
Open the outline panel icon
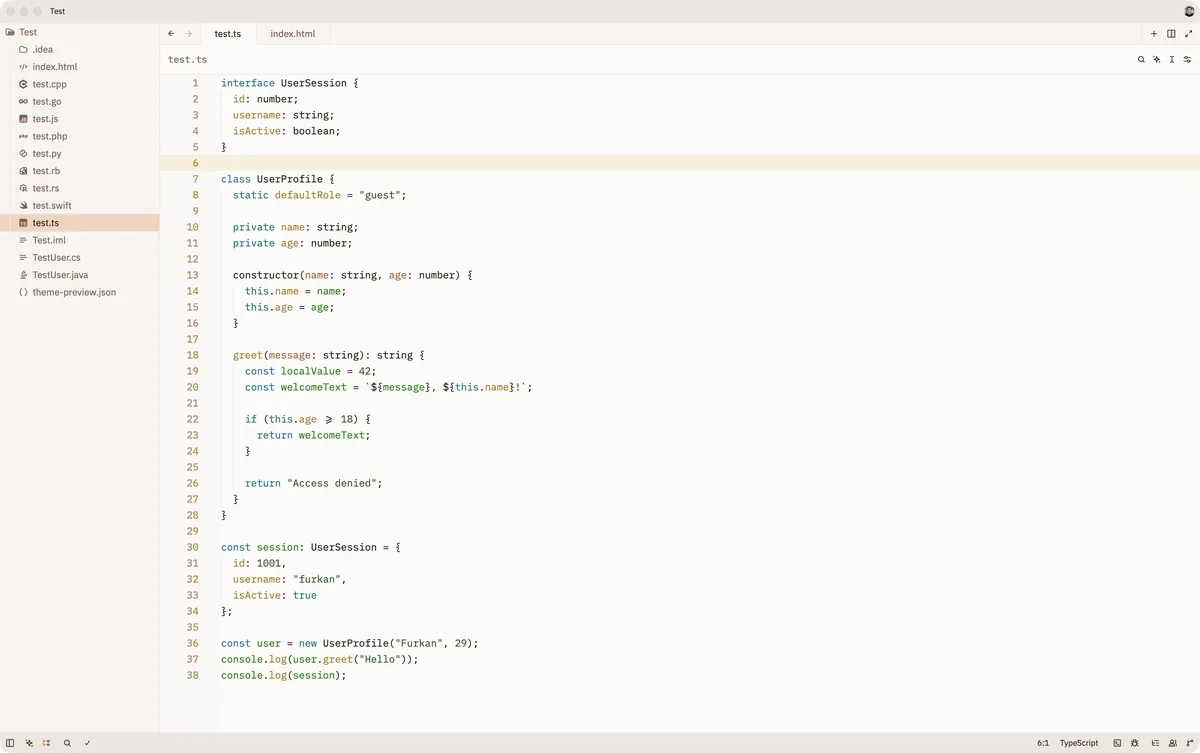pyautogui.click(x=1155, y=743)
